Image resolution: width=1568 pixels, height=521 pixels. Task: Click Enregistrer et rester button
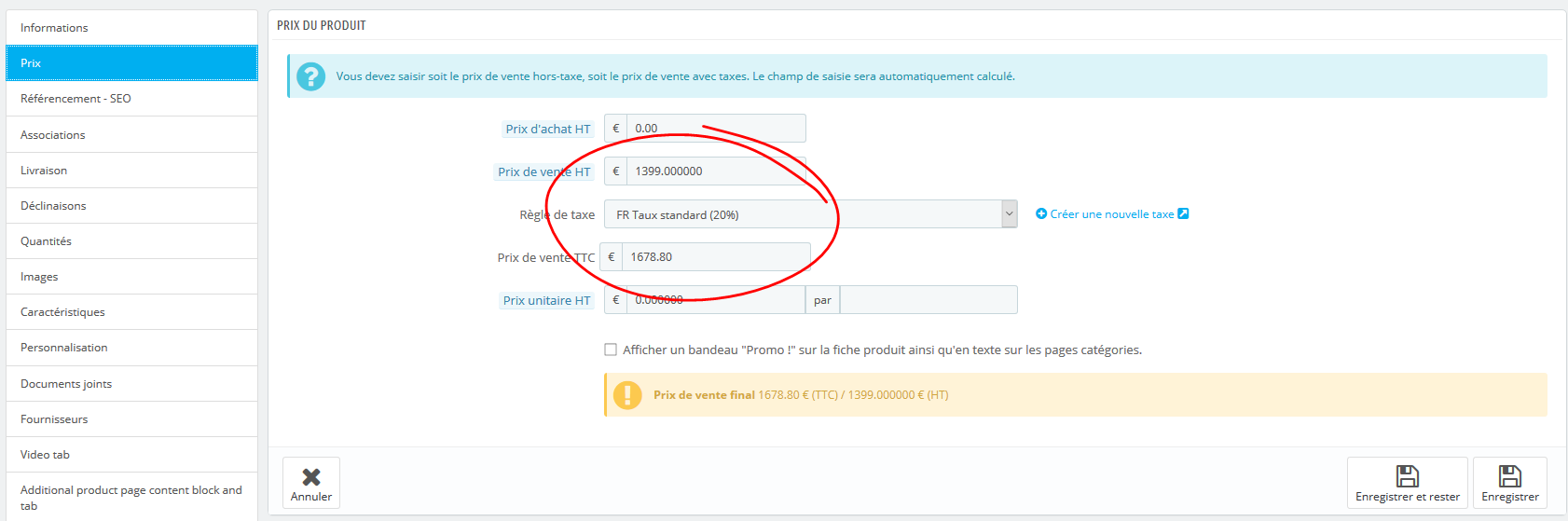(x=1408, y=483)
